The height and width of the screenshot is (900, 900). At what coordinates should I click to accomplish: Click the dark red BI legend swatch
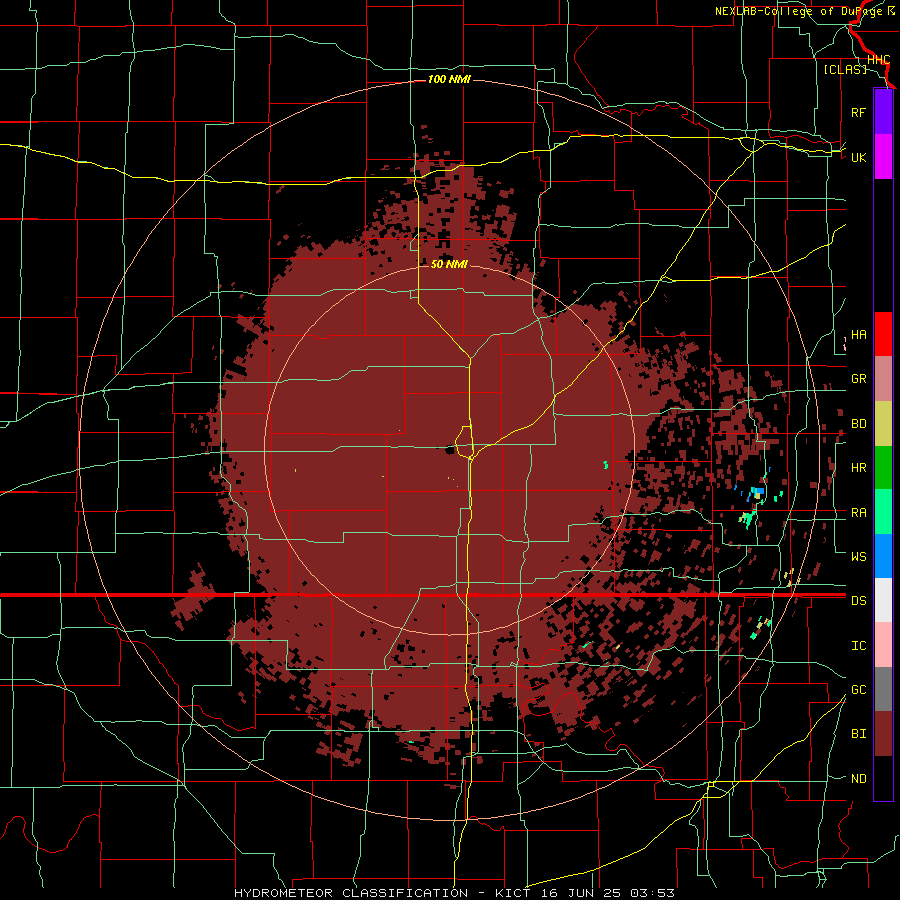coord(883,734)
